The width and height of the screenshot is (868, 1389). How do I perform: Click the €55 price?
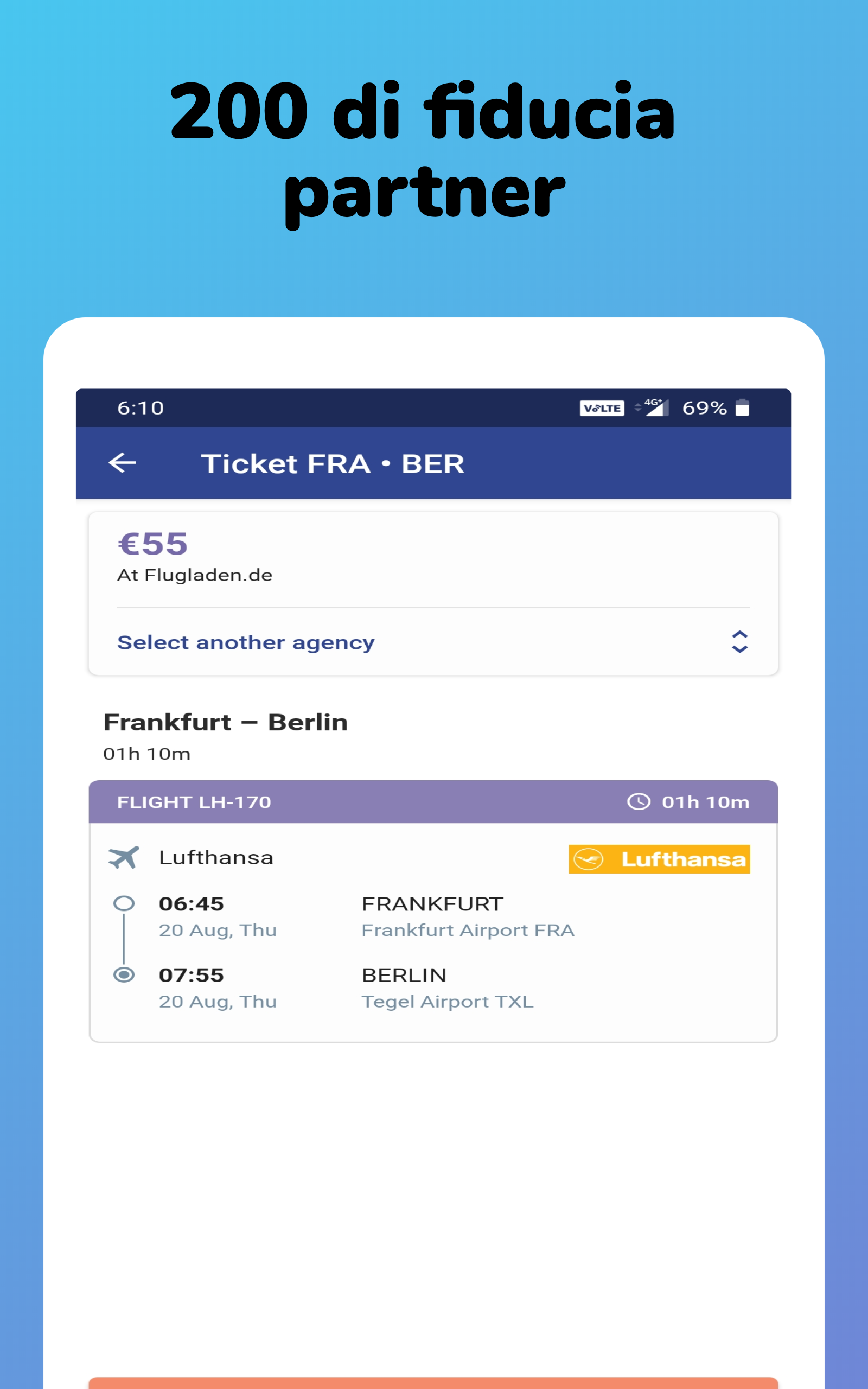(x=152, y=543)
